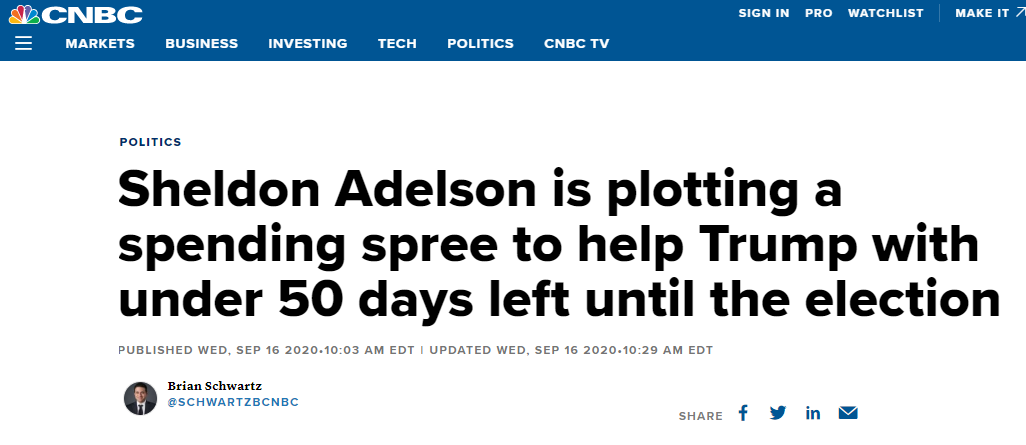
Task: Open the hamburger navigation menu
Action: pyautogui.click(x=24, y=43)
